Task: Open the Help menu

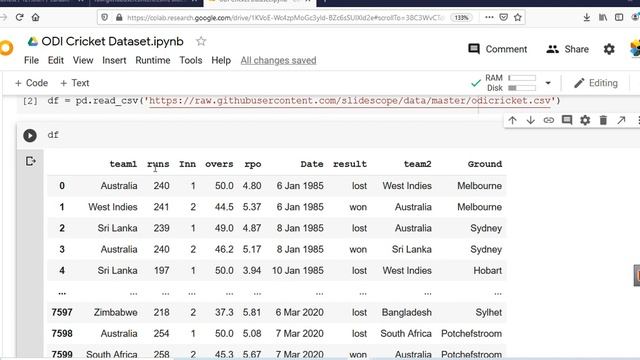Action: (x=221, y=60)
